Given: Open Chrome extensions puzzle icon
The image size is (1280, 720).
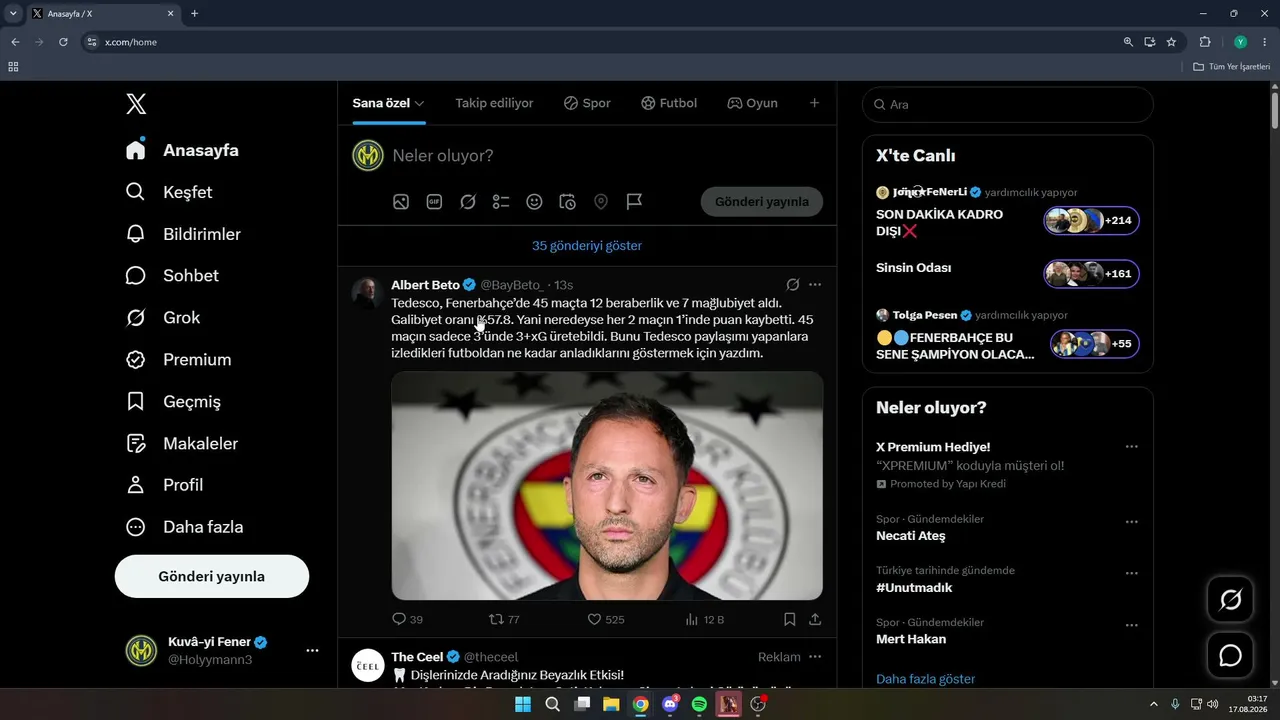Looking at the screenshot, I should (1205, 42).
